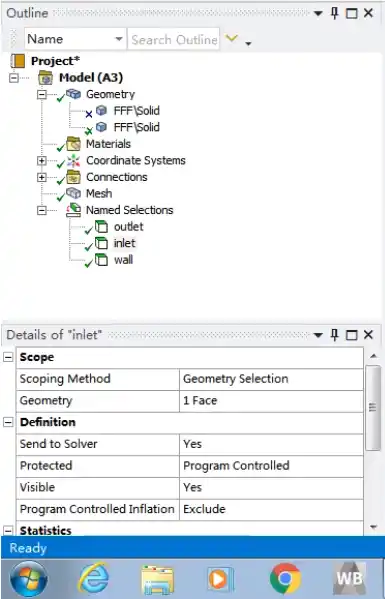The image size is (385, 599).
Task: Select the wall named selection icon
Action: [x=101, y=260]
